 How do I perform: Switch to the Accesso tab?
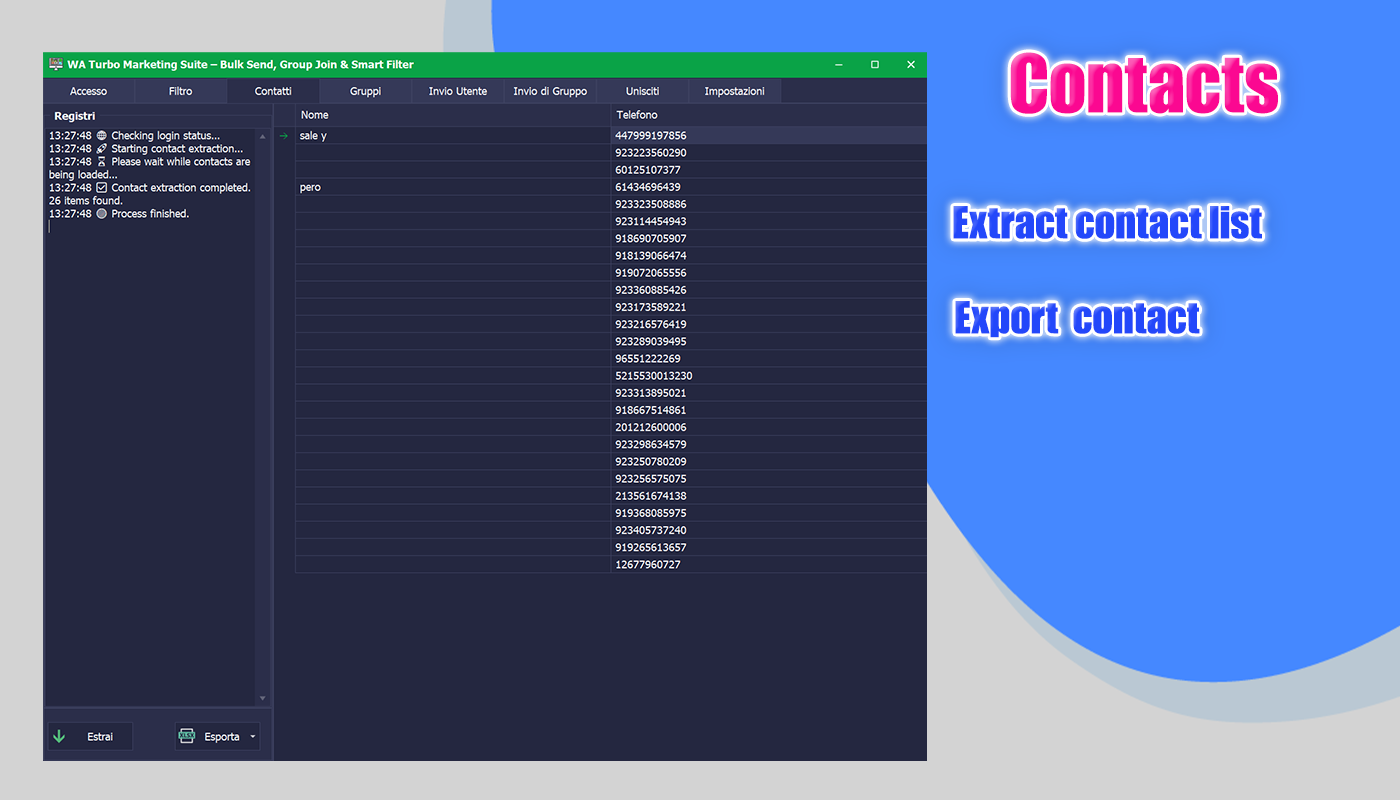pyautogui.click(x=89, y=91)
